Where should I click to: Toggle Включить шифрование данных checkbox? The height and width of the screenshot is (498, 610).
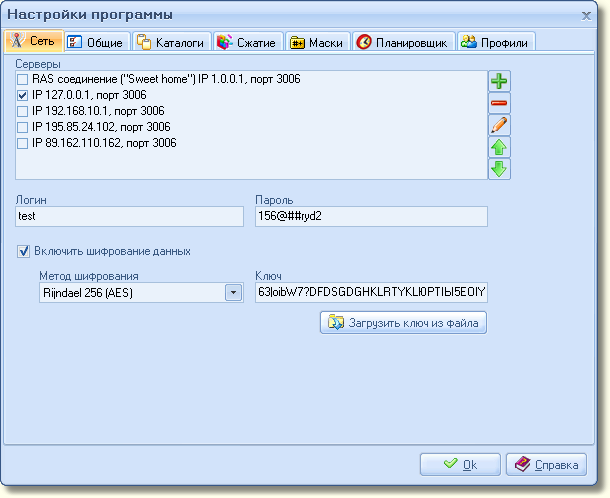pos(23,251)
